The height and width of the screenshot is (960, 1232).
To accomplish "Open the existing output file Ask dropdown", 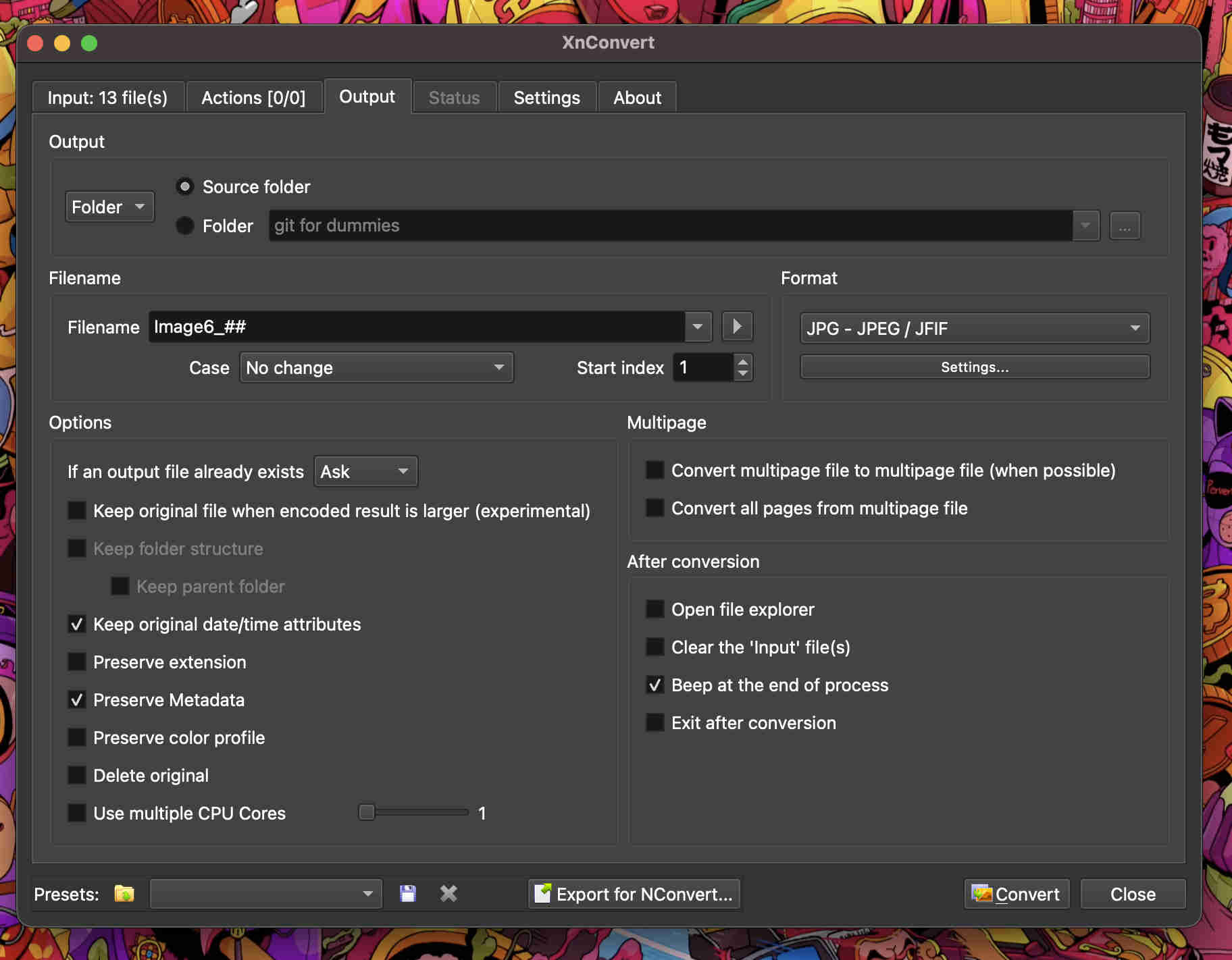I will tap(365, 471).
